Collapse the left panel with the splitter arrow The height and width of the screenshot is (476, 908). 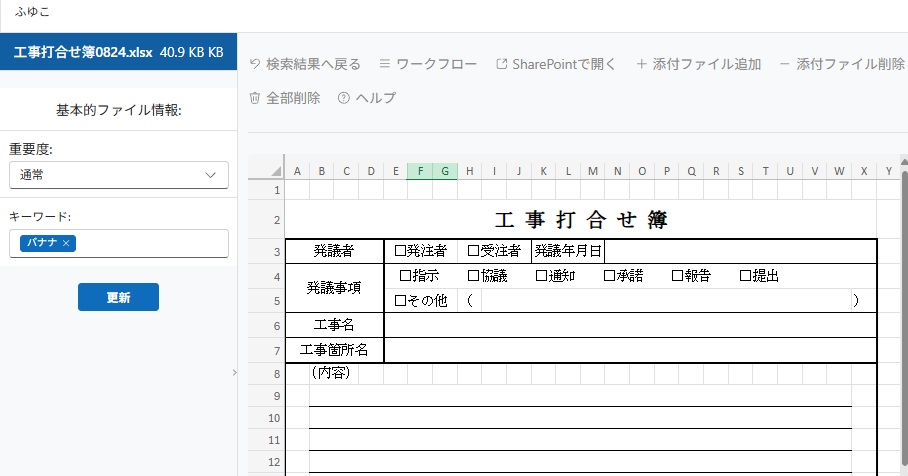234,372
